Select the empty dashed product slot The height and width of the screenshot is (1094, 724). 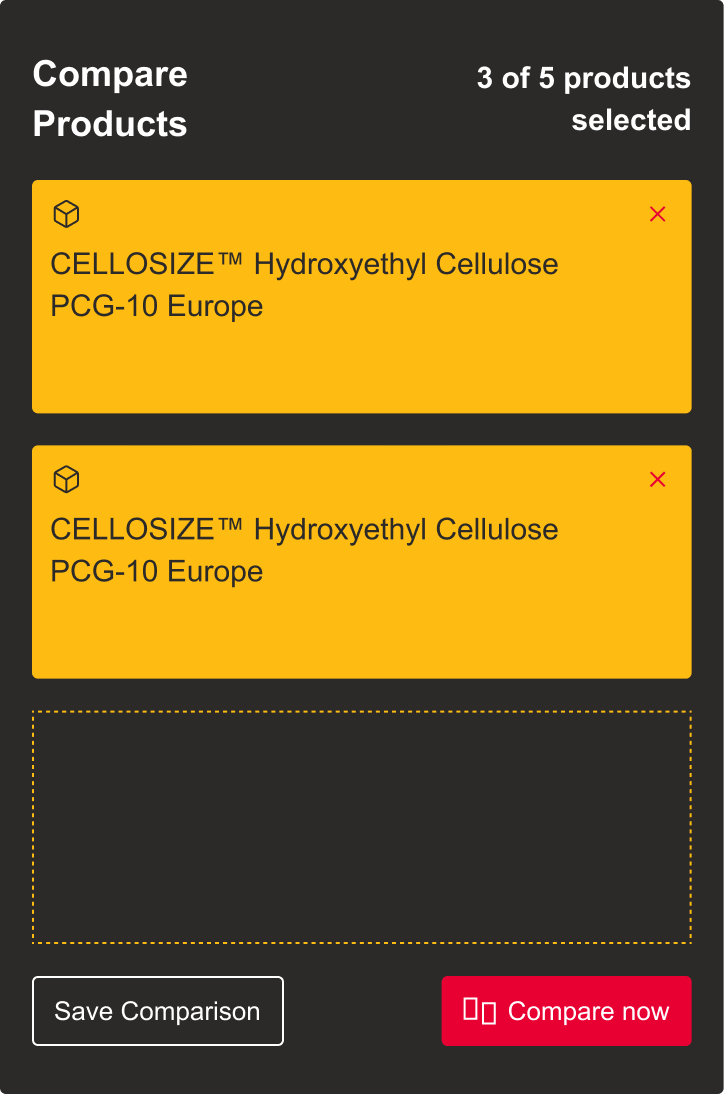tap(361, 827)
